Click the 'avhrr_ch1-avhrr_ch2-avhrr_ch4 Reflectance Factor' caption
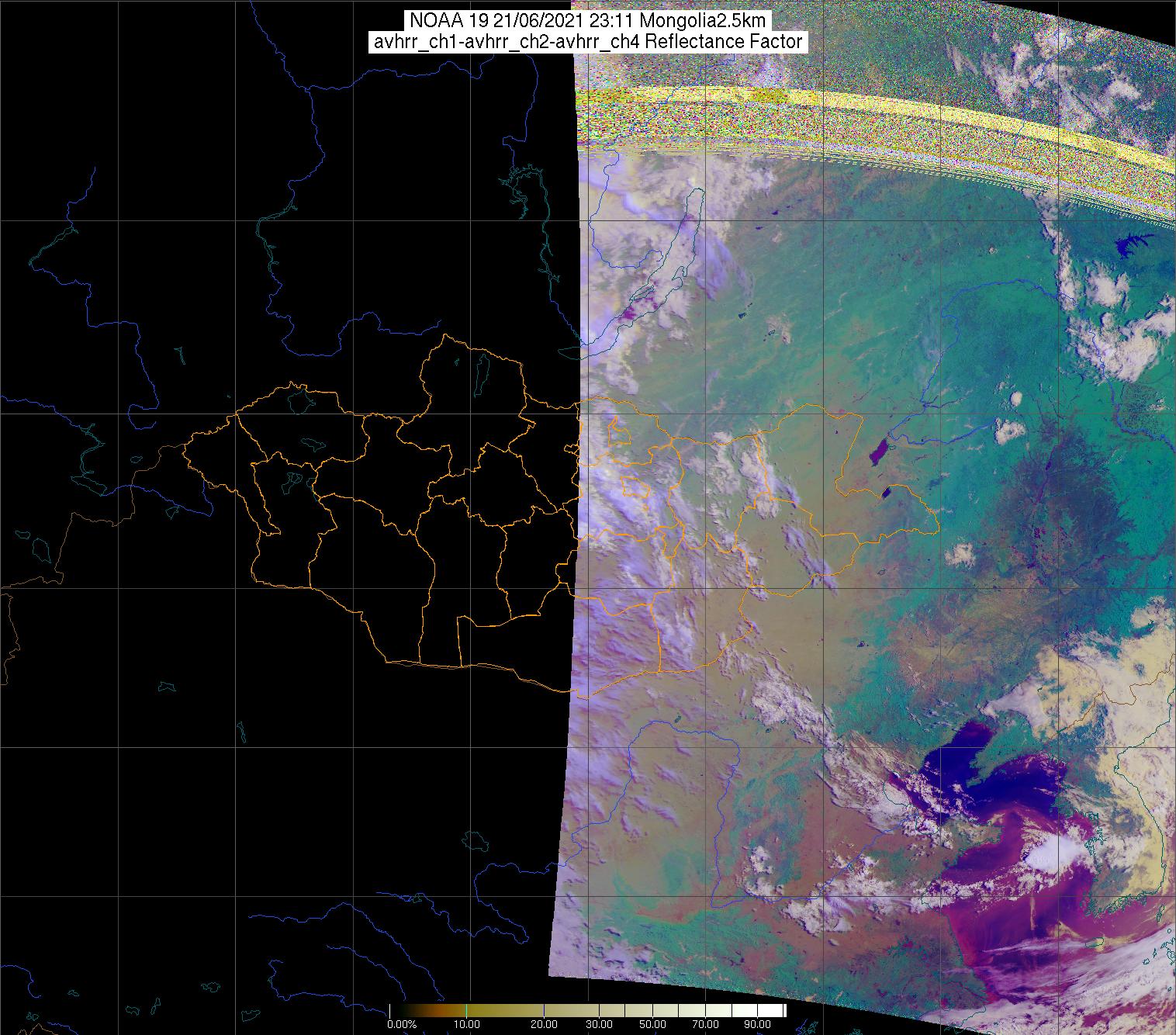 tap(588, 42)
